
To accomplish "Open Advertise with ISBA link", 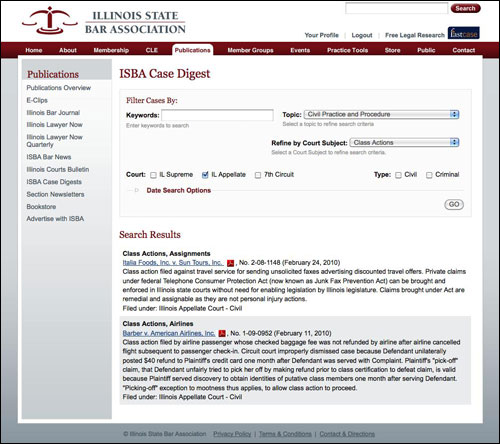I will 55,219.
